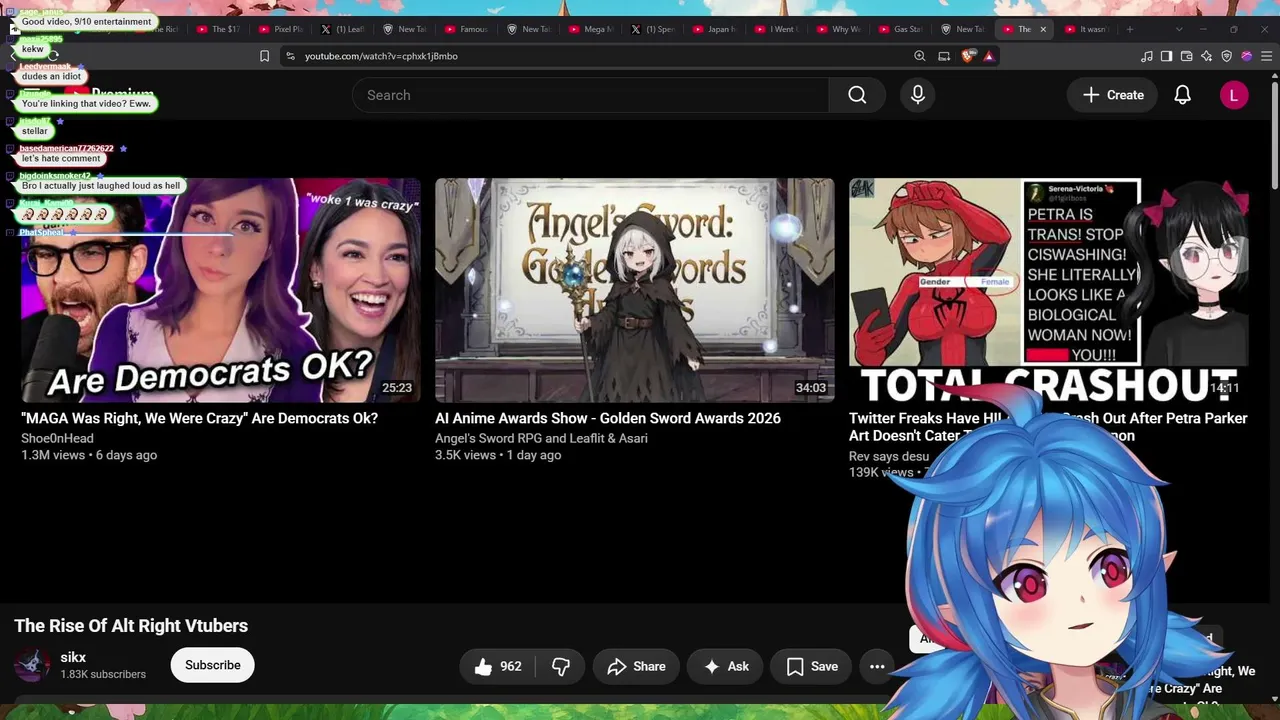
Task: Open 'AI Anime Awards Show' video title
Action: coord(608,418)
